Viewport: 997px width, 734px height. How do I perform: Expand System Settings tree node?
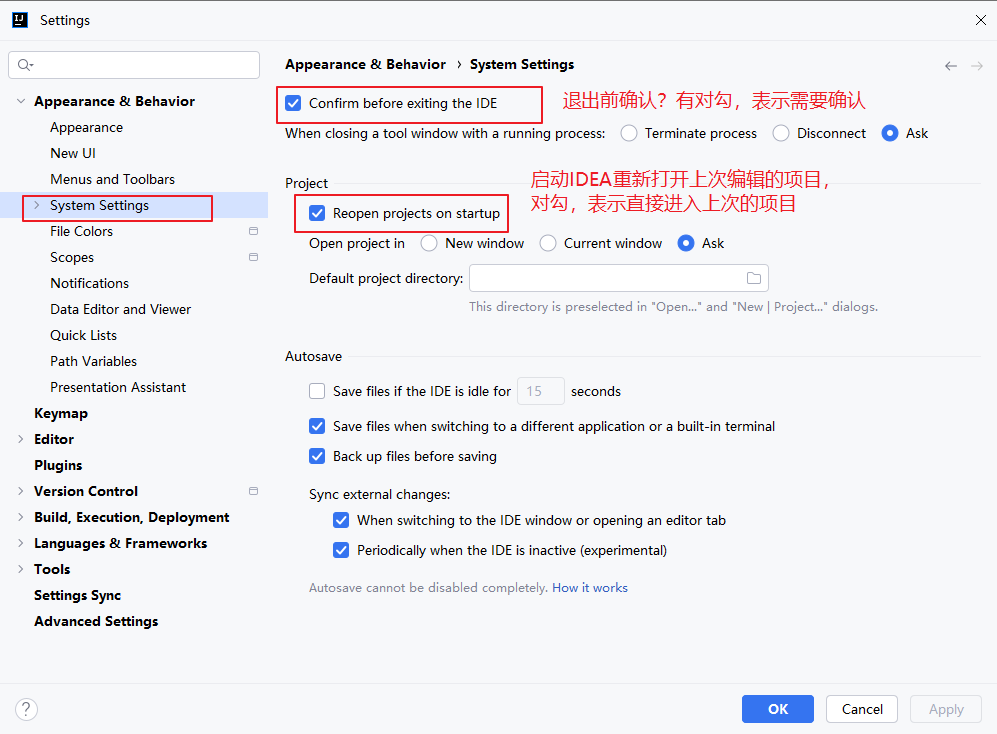[x=36, y=205]
